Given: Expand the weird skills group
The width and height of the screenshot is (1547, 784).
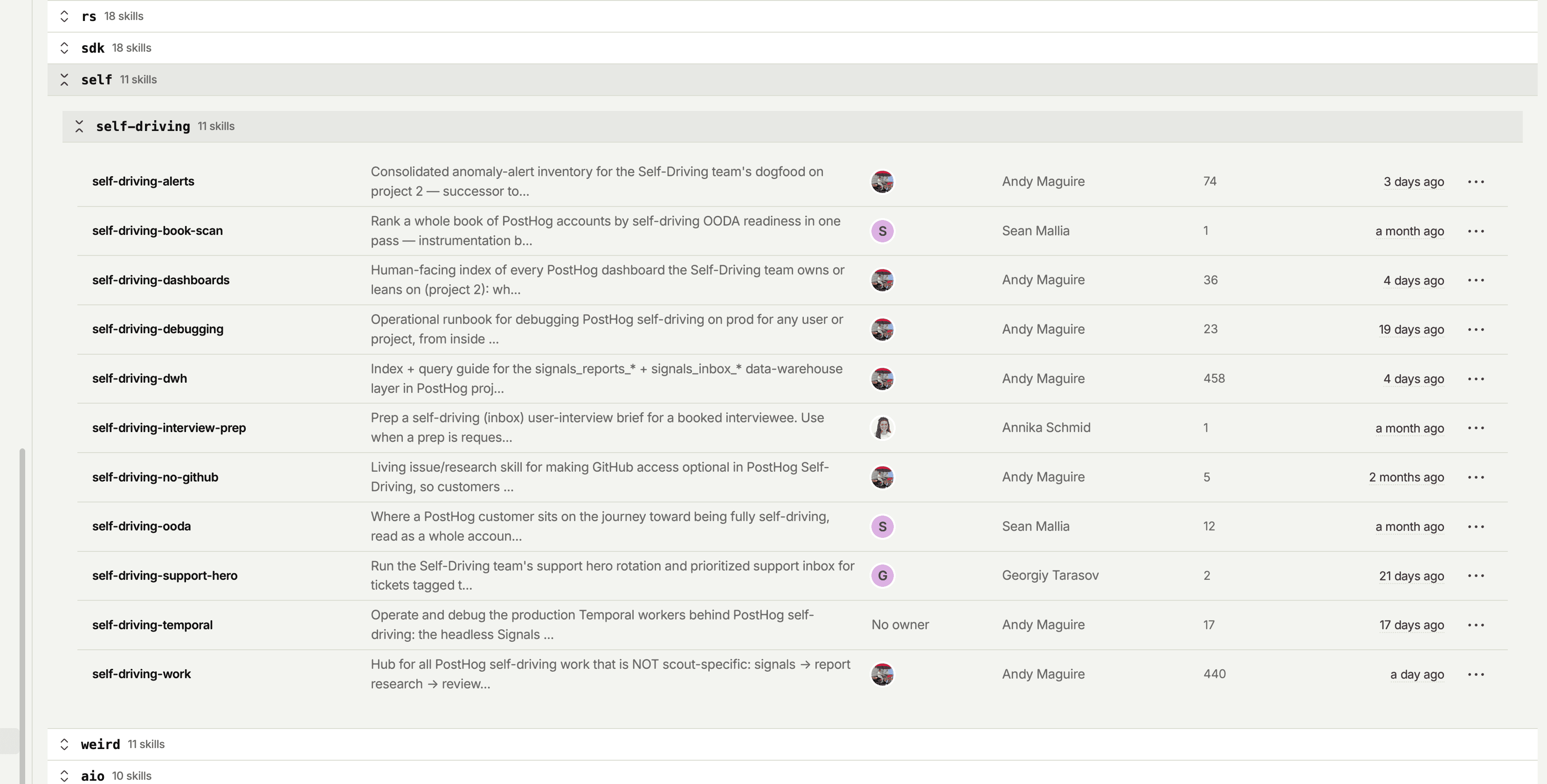Looking at the screenshot, I should (64, 744).
